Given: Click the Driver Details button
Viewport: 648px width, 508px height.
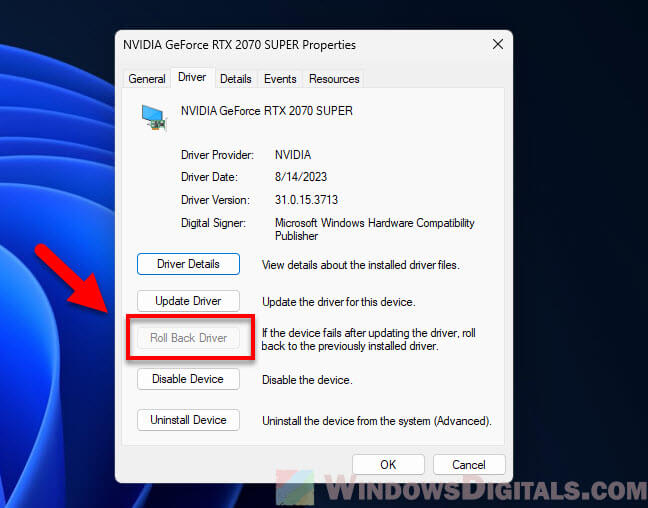Looking at the screenshot, I should coord(188,264).
